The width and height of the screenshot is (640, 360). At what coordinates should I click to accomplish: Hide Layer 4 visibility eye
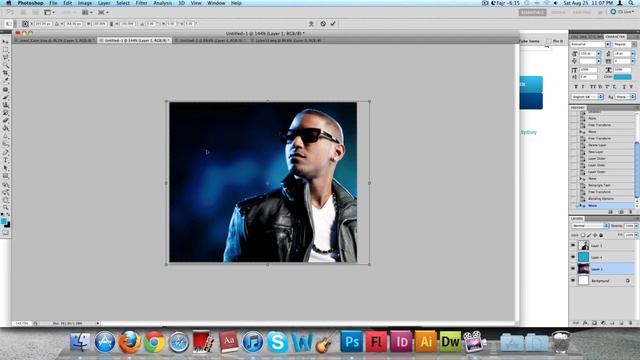[x=573, y=257]
